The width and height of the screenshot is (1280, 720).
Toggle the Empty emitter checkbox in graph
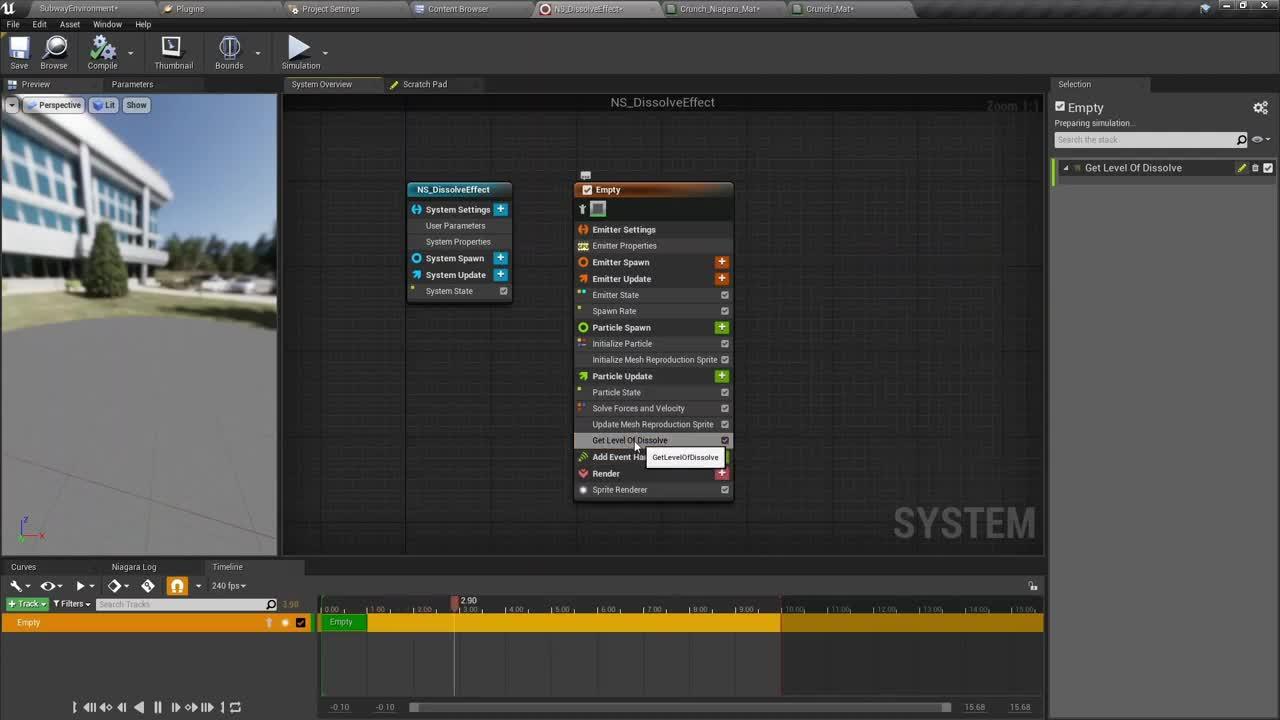pyautogui.click(x=587, y=190)
